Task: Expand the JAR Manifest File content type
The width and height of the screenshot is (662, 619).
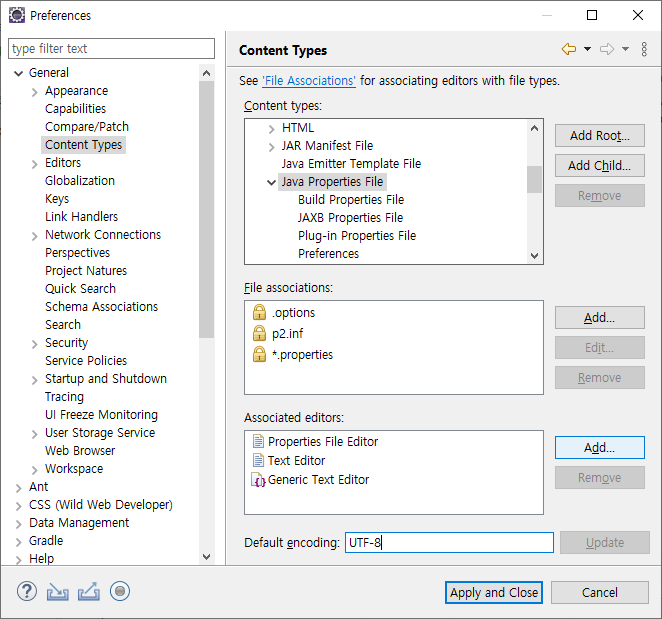Action: click(271, 147)
